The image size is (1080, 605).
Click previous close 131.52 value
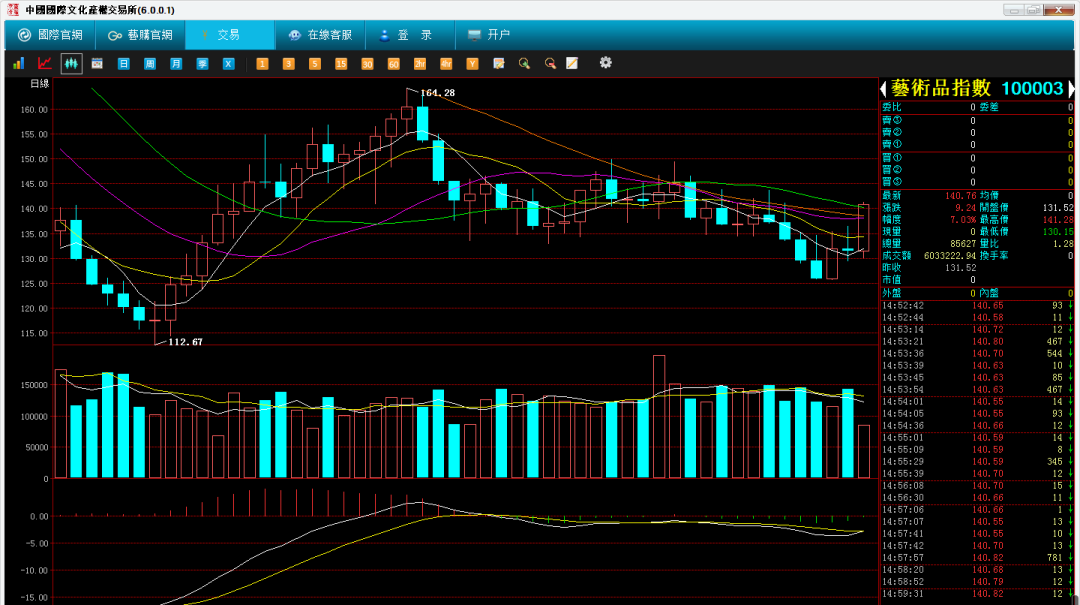[x=960, y=268]
